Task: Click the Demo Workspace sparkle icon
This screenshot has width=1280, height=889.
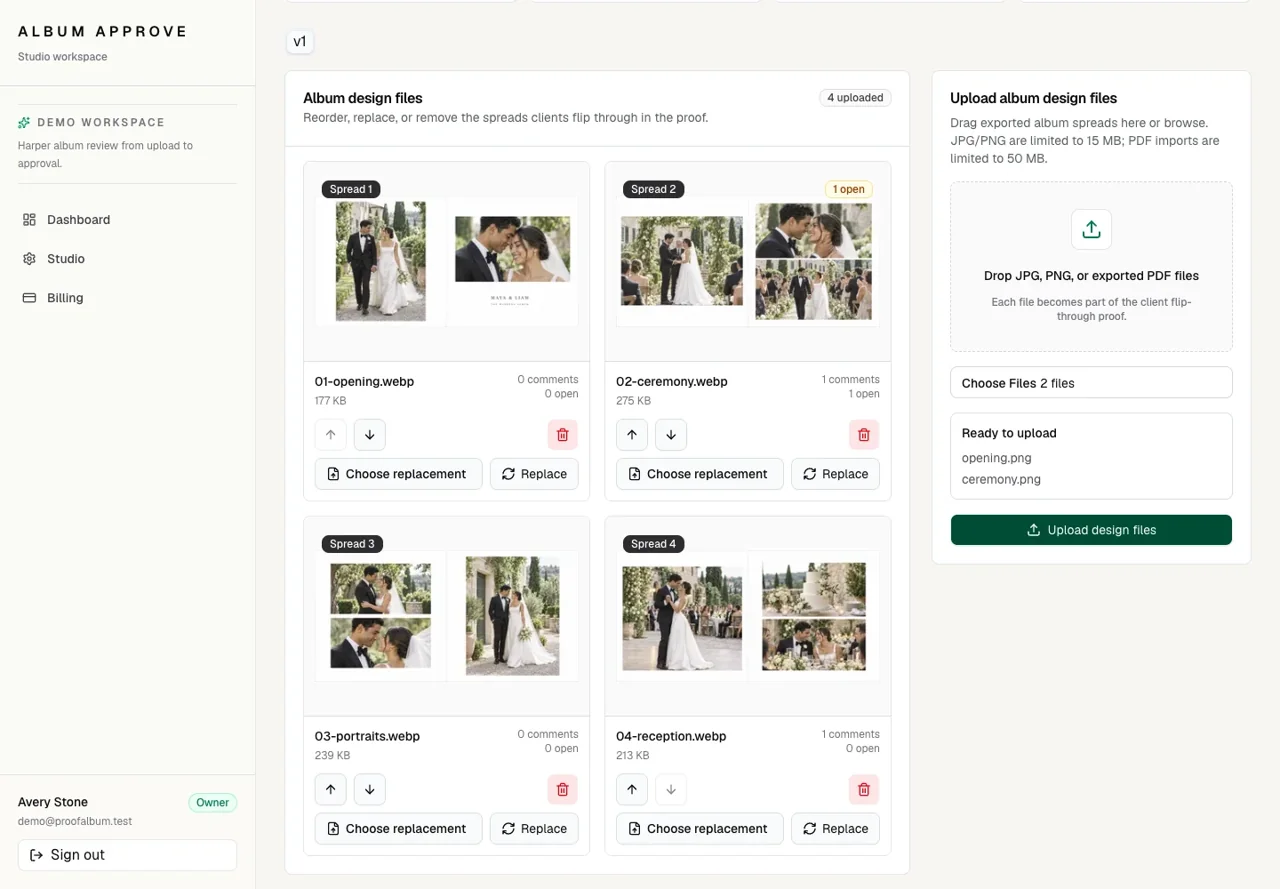Action: point(24,123)
